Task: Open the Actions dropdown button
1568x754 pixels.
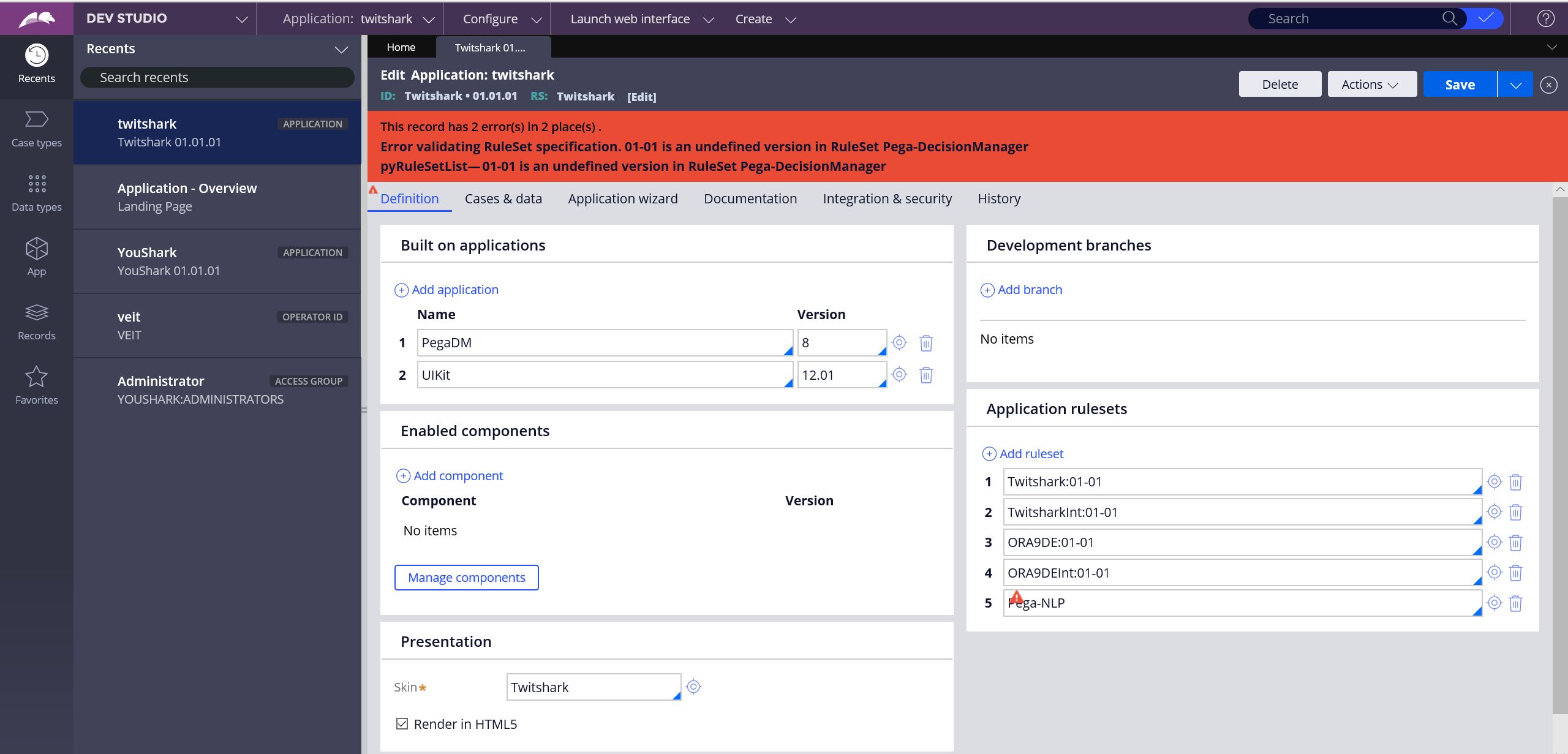Action: point(1371,84)
